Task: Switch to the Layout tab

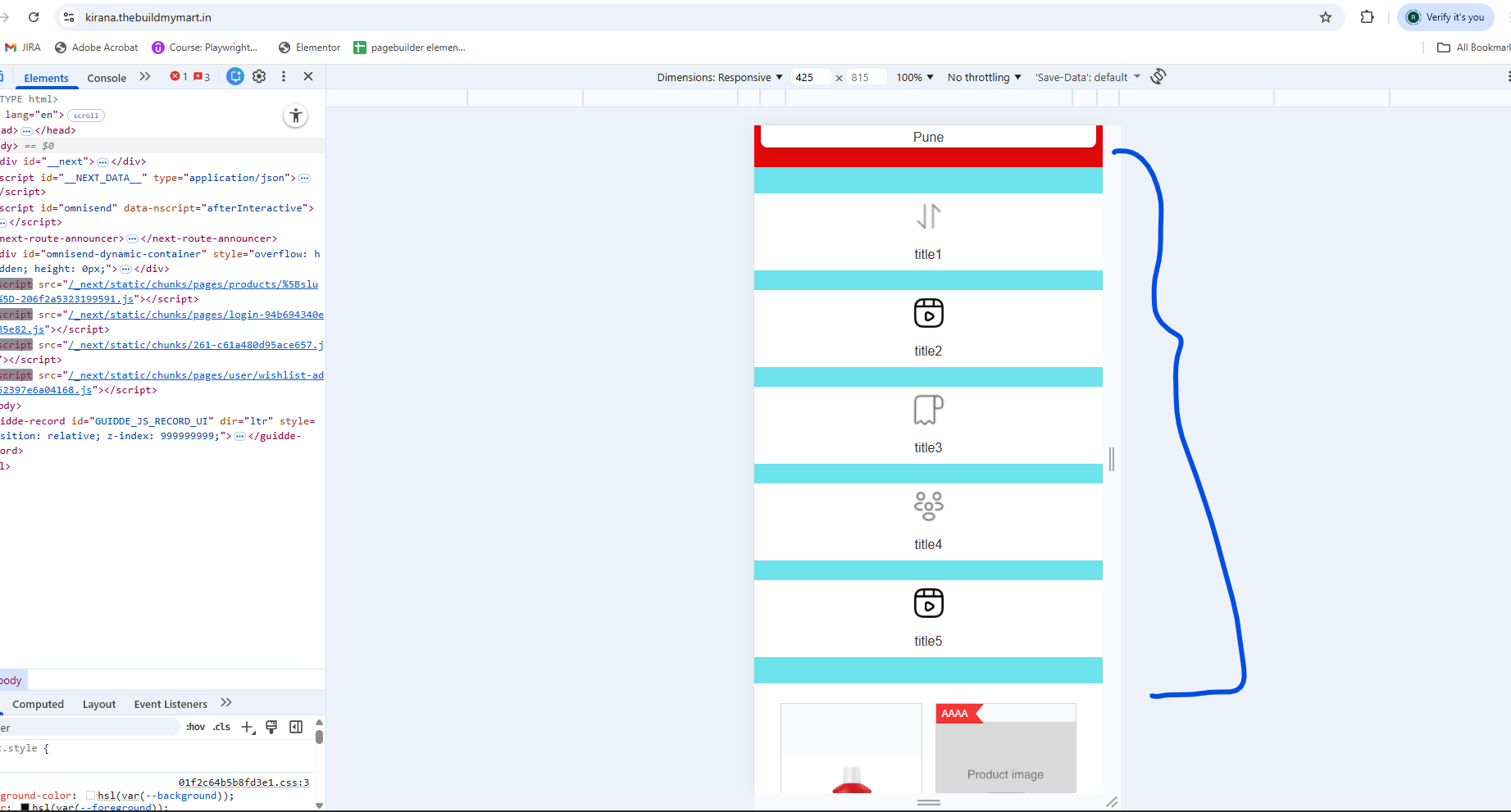Action: (99, 704)
